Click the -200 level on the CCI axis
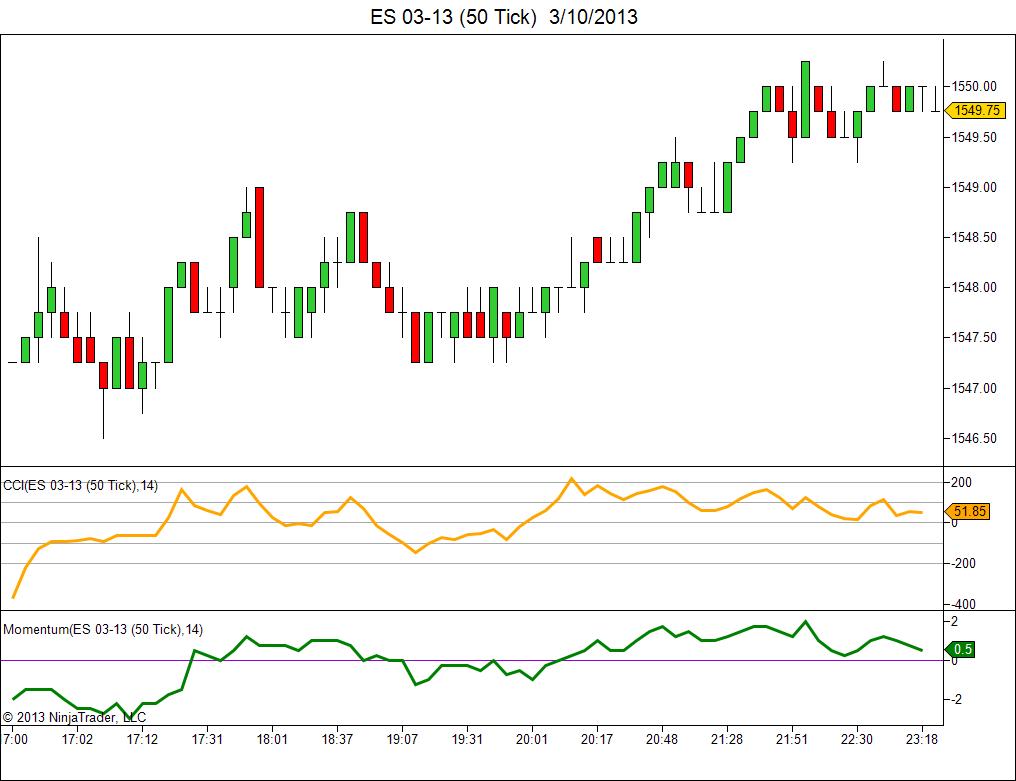Image resolution: width=1016 pixels, height=781 pixels. pos(963,563)
